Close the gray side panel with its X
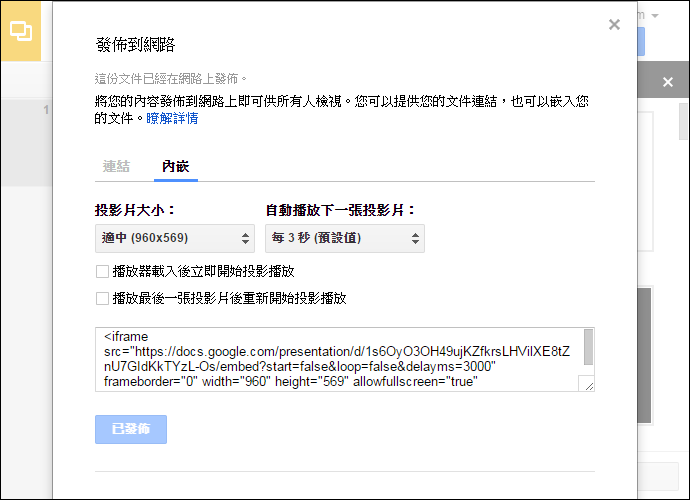This screenshot has width=690, height=500. (x=668, y=82)
